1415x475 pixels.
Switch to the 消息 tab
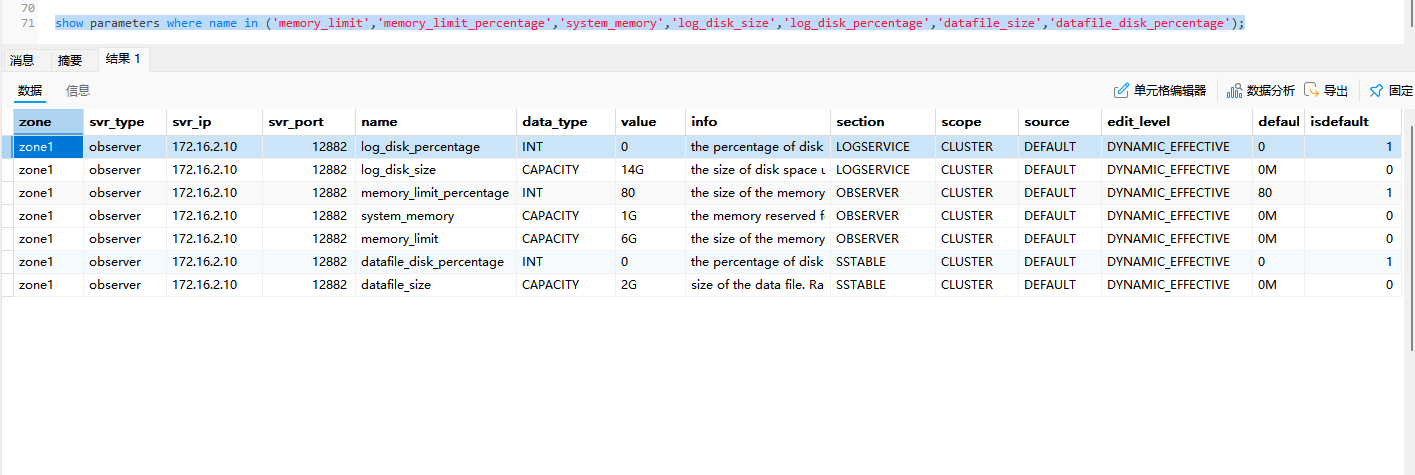point(22,60)
